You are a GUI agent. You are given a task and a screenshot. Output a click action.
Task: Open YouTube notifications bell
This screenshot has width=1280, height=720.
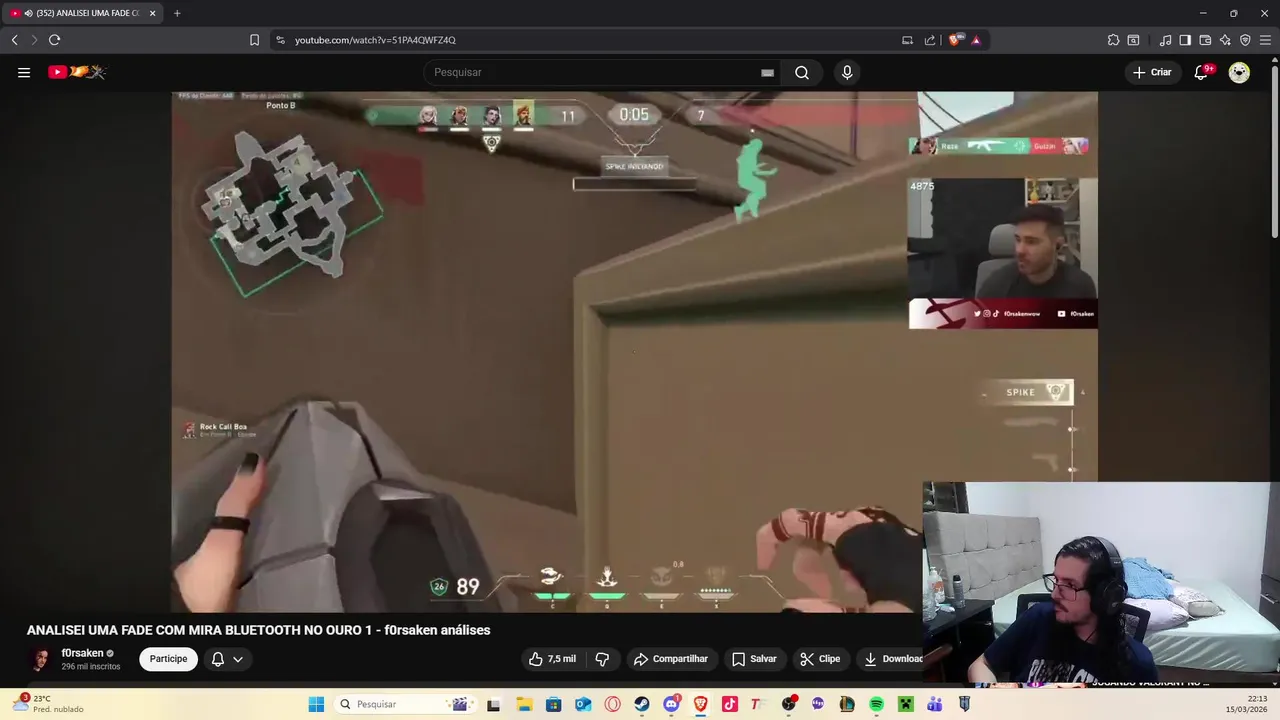click(x=1201, y=72)
